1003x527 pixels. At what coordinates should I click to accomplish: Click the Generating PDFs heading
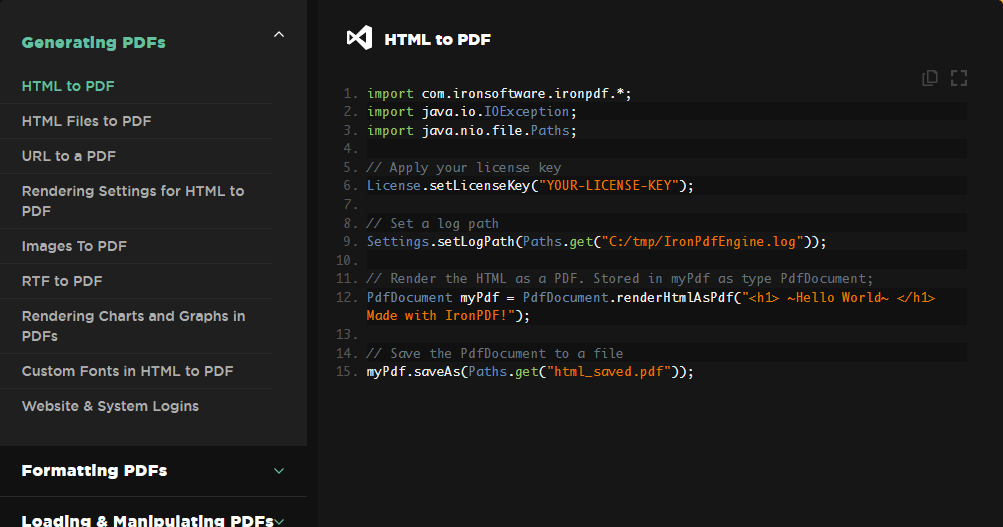[93, 42]
